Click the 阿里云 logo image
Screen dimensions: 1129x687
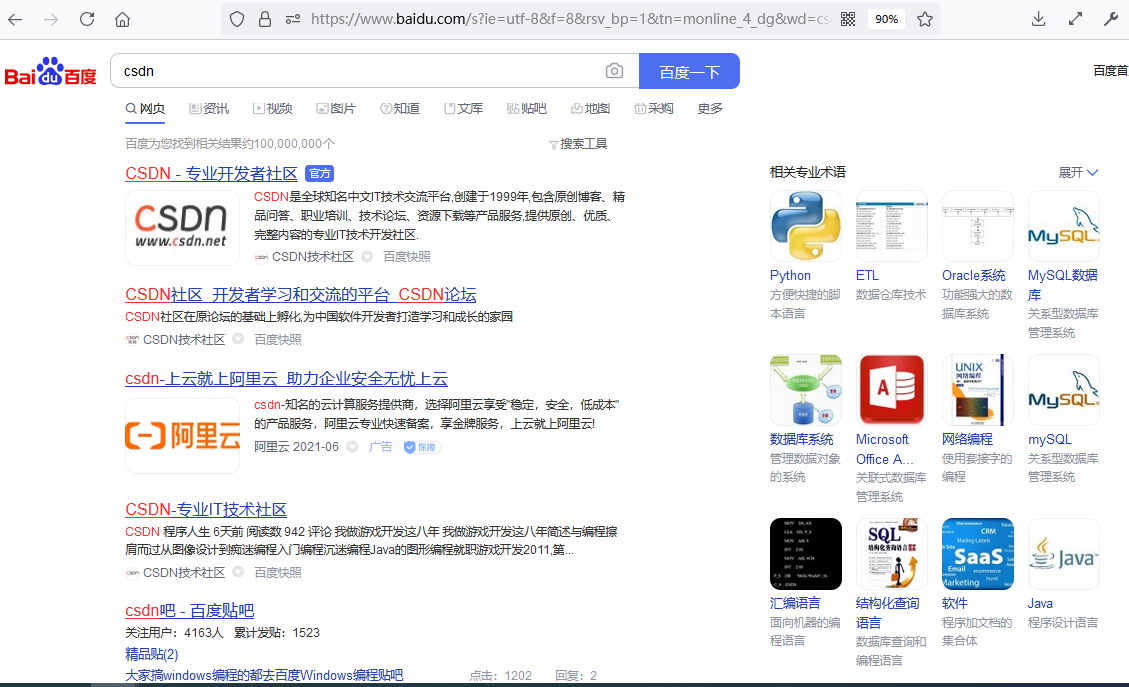click(182, 436)
